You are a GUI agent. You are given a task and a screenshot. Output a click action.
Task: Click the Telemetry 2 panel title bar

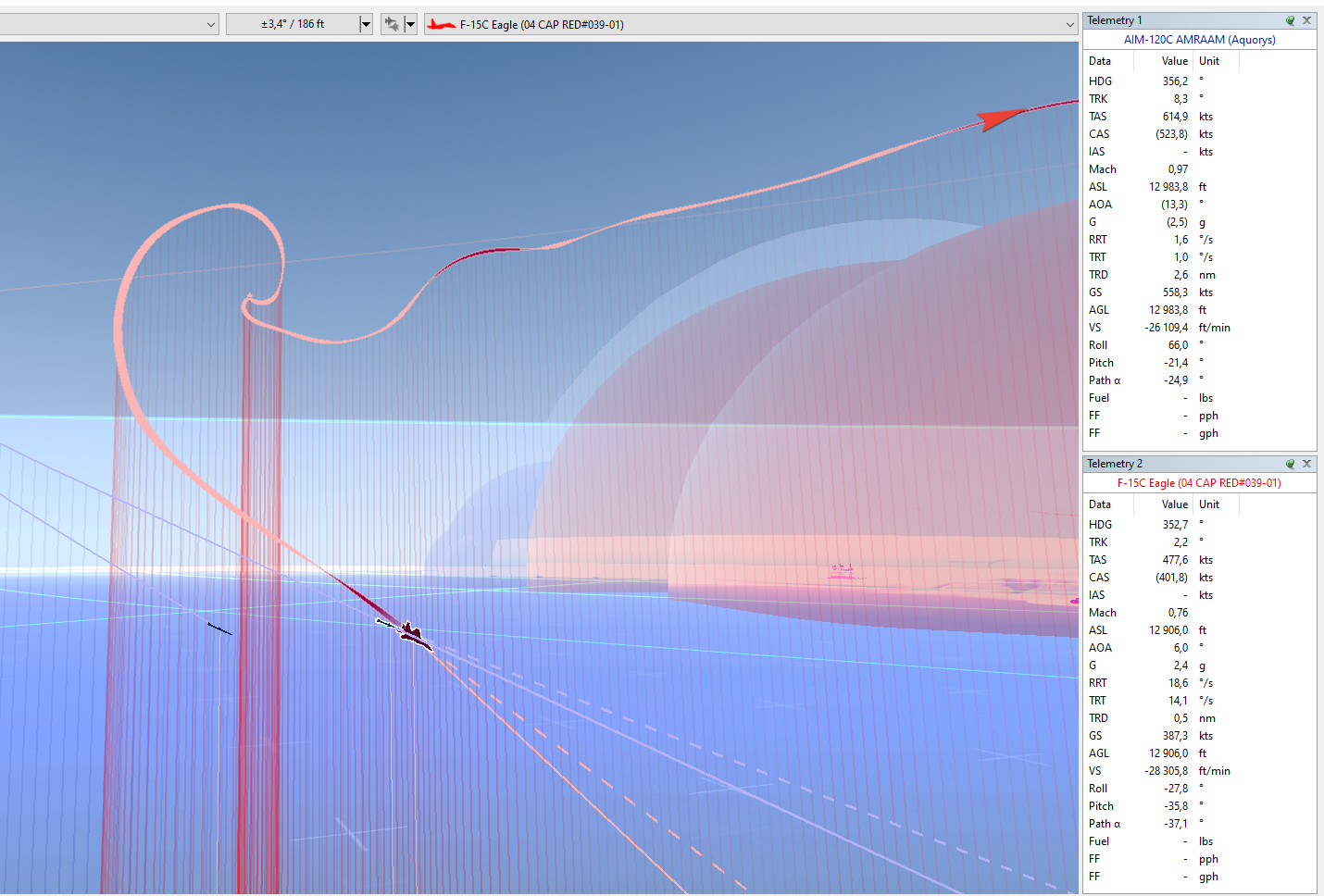tap(1200, 464)
